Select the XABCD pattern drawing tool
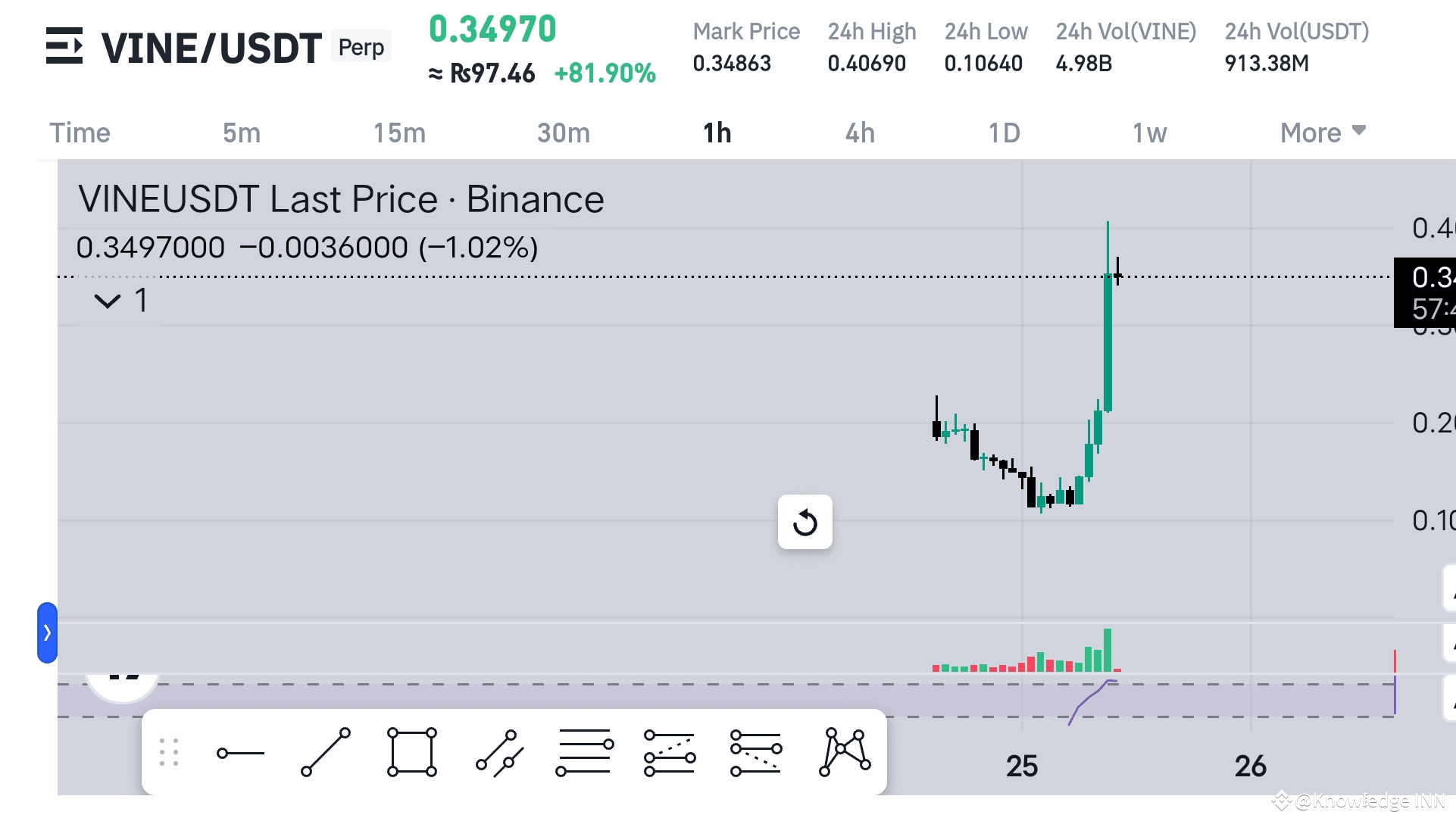 pyautogui.click(x=844, y=753)
